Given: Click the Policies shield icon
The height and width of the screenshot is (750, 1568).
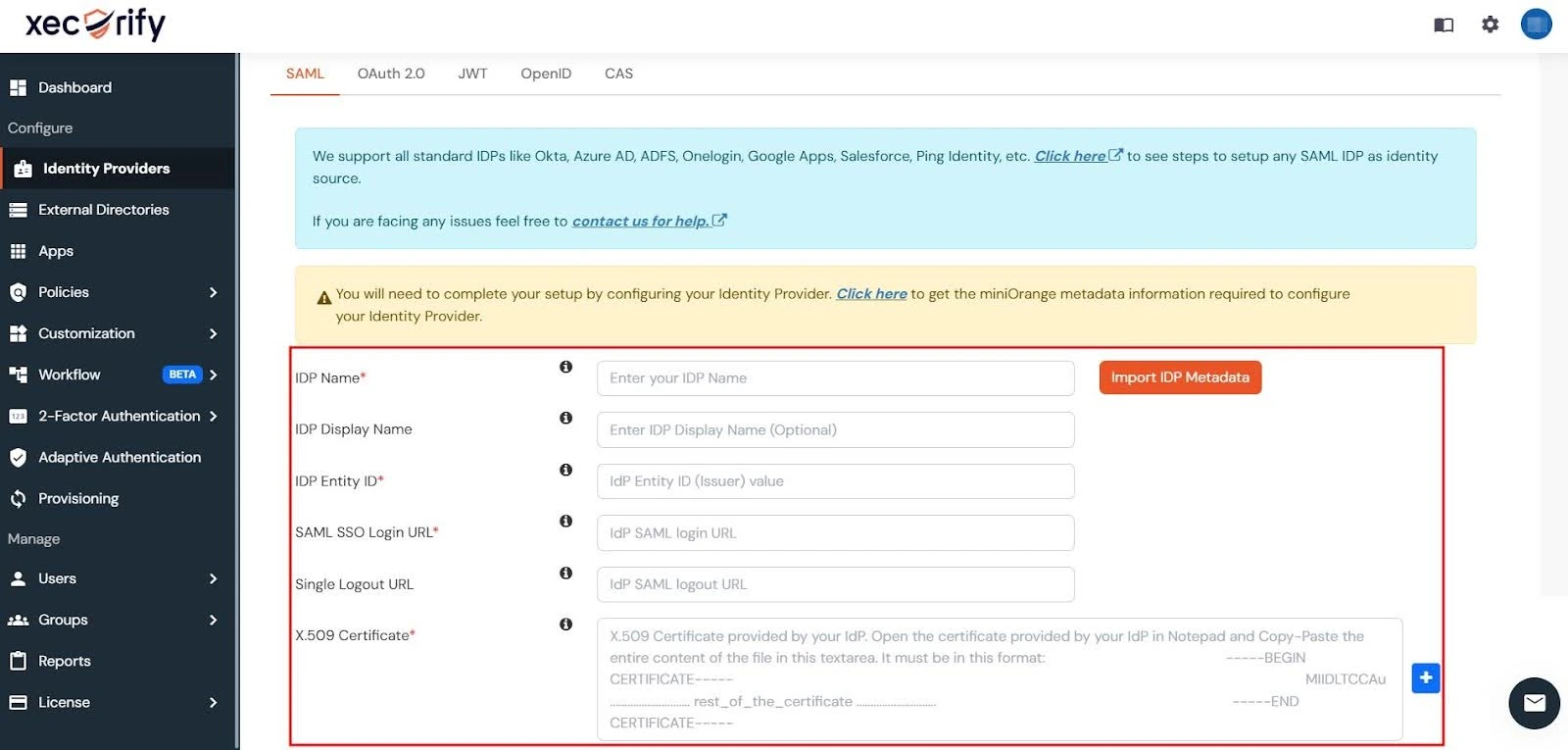Looking at the screenshot, I should tap(18, 292).
